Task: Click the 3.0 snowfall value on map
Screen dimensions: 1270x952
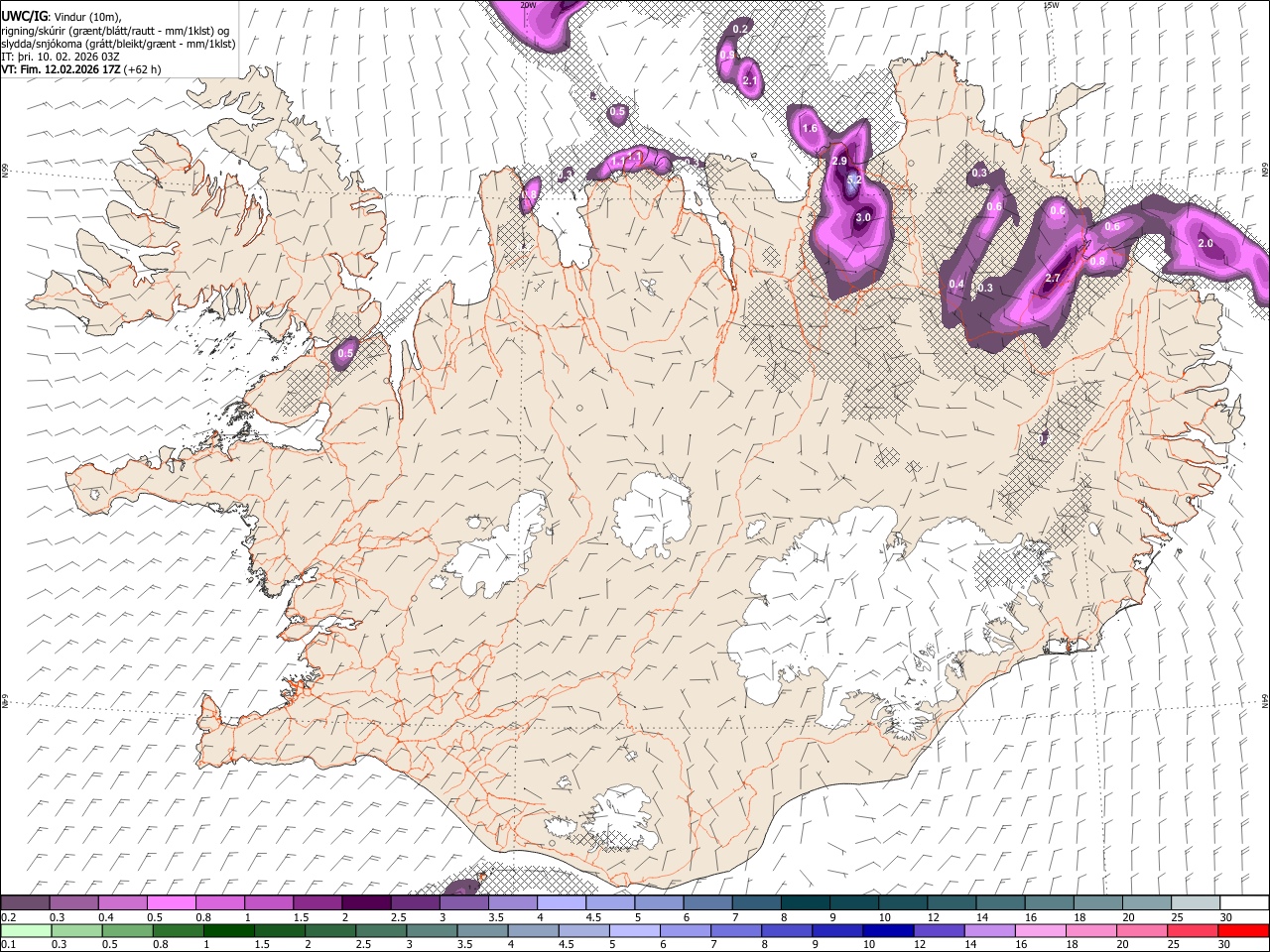Action: (x=862, y=217)
